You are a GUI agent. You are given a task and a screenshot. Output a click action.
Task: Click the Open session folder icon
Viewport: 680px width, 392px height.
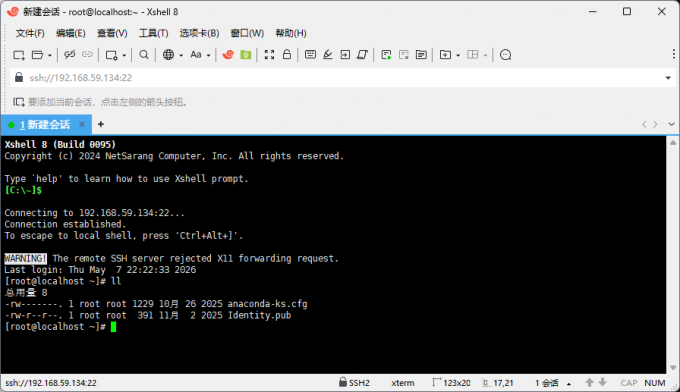(x=38, y=55)
